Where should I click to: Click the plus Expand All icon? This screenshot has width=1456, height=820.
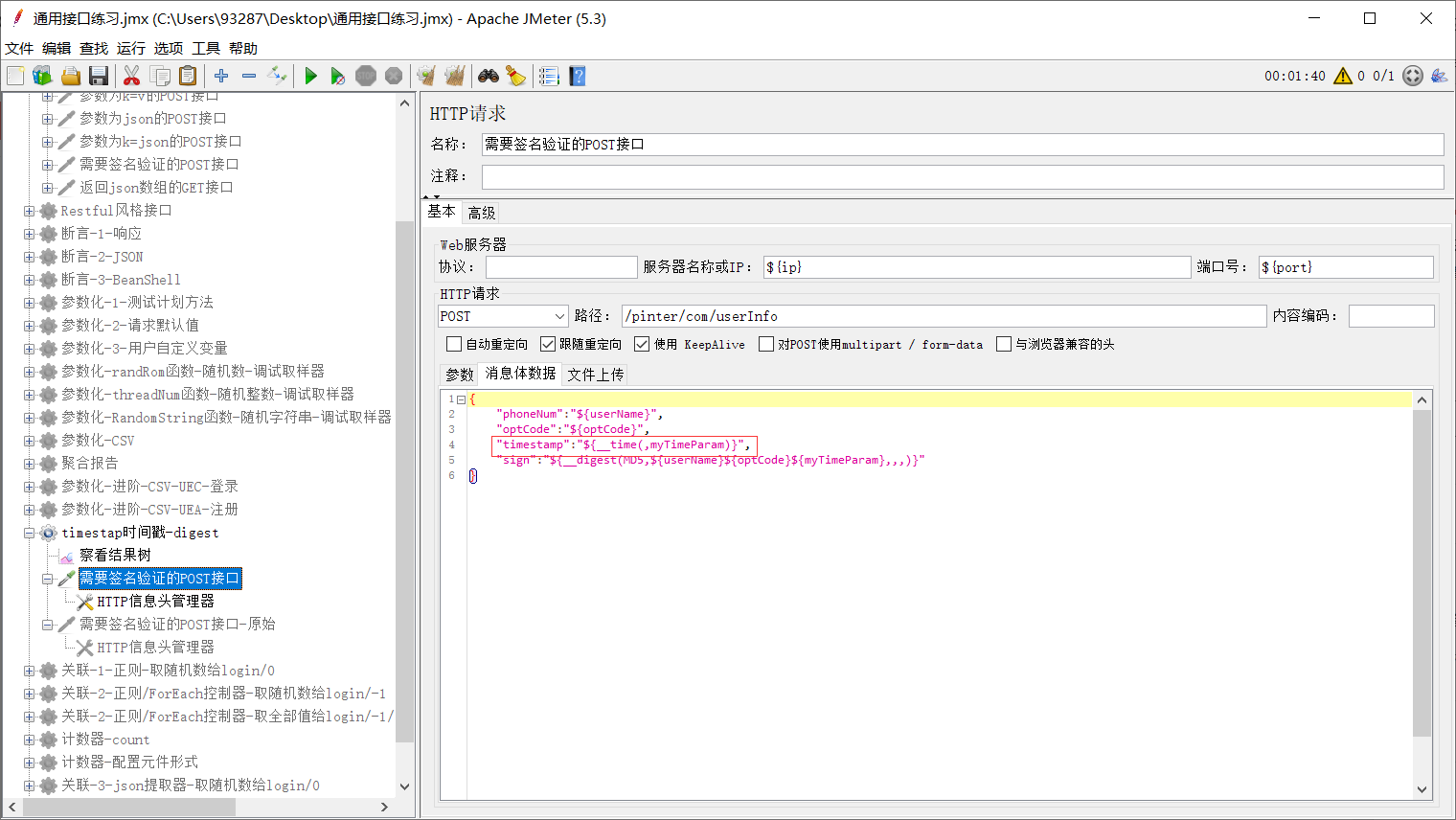click(x=221, y=76)
